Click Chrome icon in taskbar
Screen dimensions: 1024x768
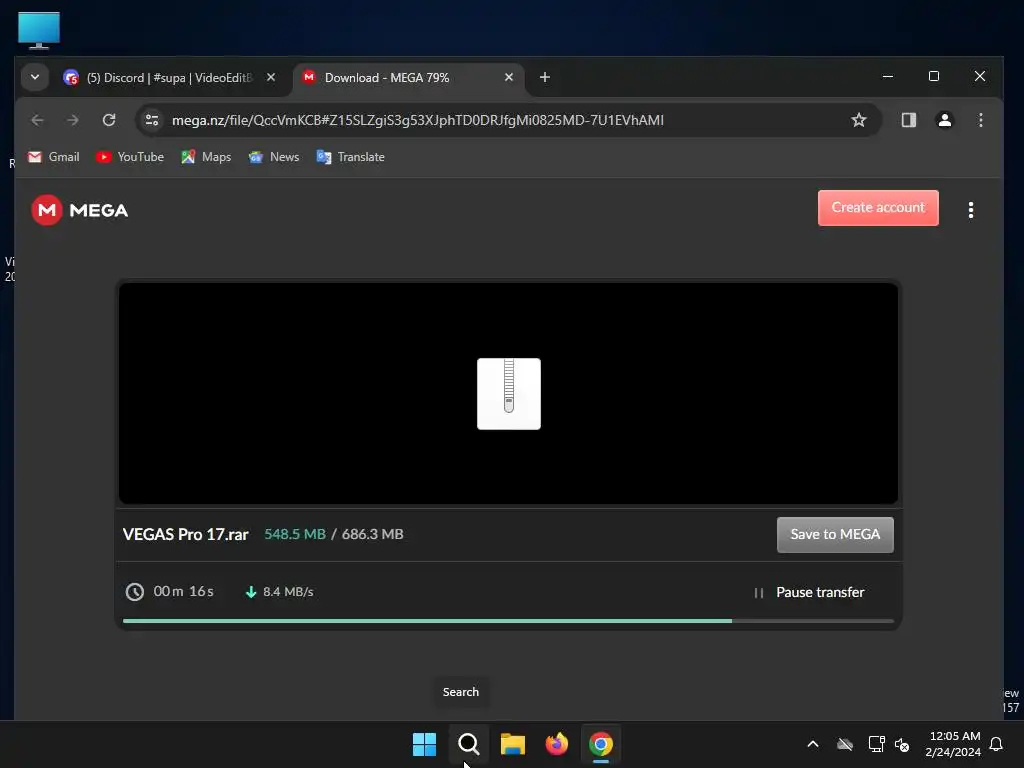(x=601, y=744)
